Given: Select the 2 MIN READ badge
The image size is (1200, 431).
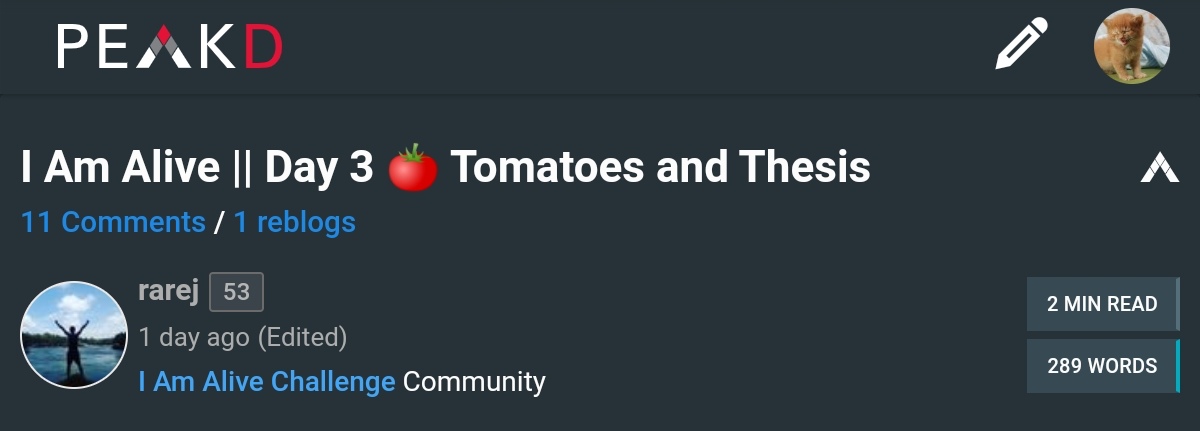Looking at the screenshot, I should point(1103,304).
